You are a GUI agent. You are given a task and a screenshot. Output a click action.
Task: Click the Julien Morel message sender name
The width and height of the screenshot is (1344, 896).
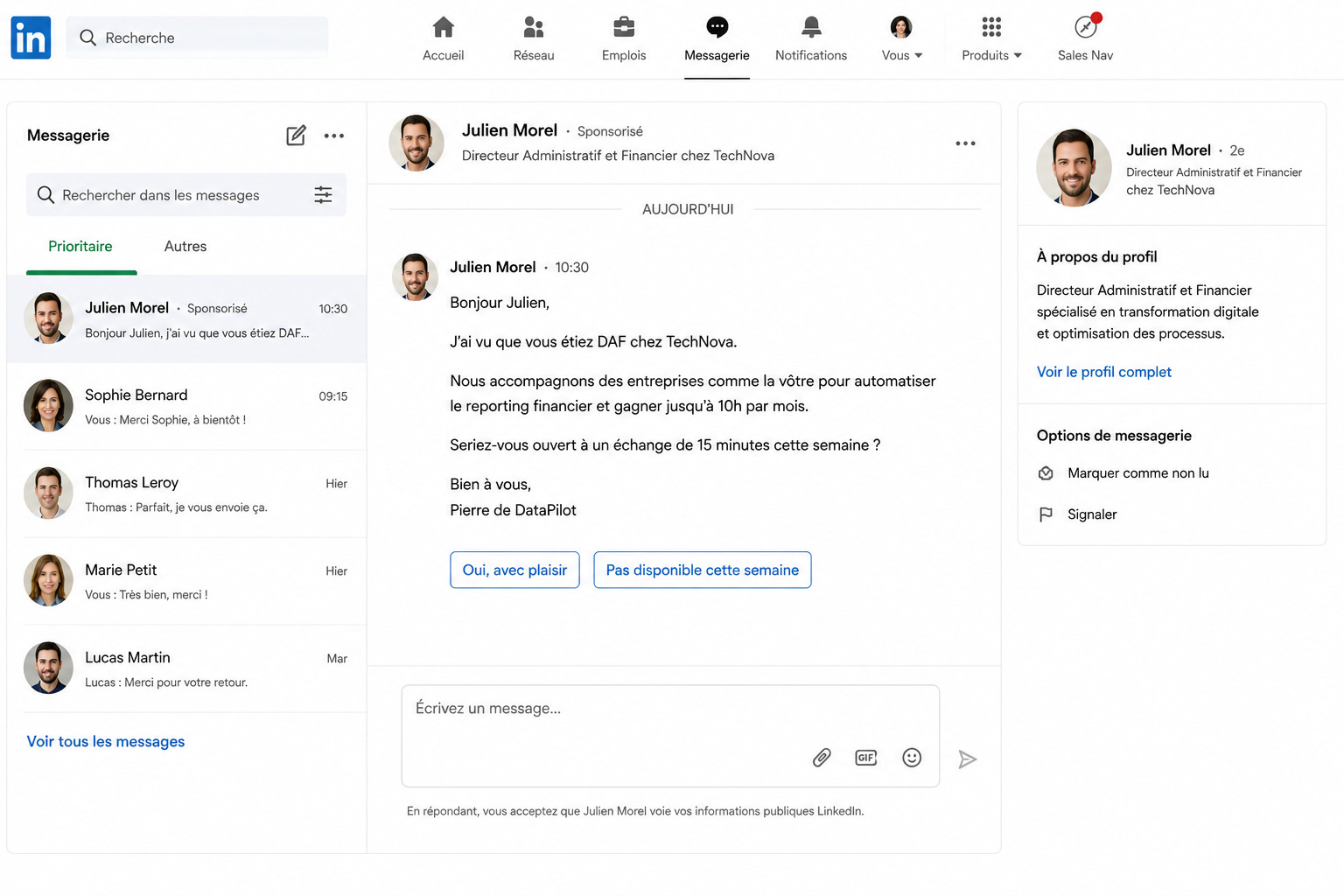493,268
